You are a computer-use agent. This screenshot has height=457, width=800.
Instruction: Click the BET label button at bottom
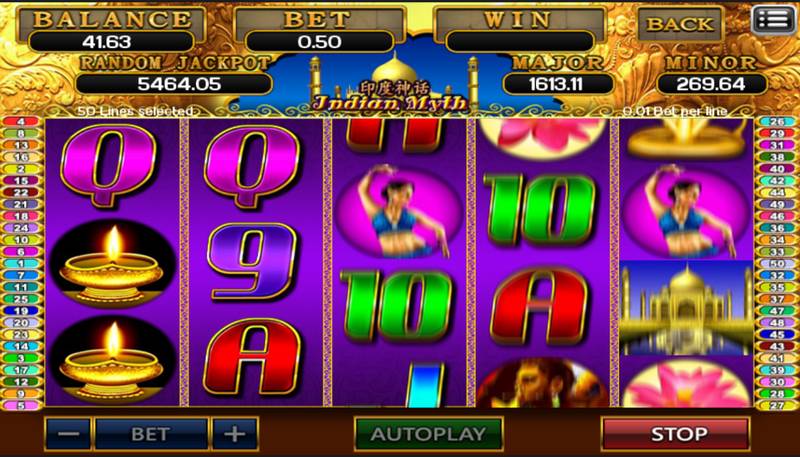pyautogui.click(x=151, y=434)
